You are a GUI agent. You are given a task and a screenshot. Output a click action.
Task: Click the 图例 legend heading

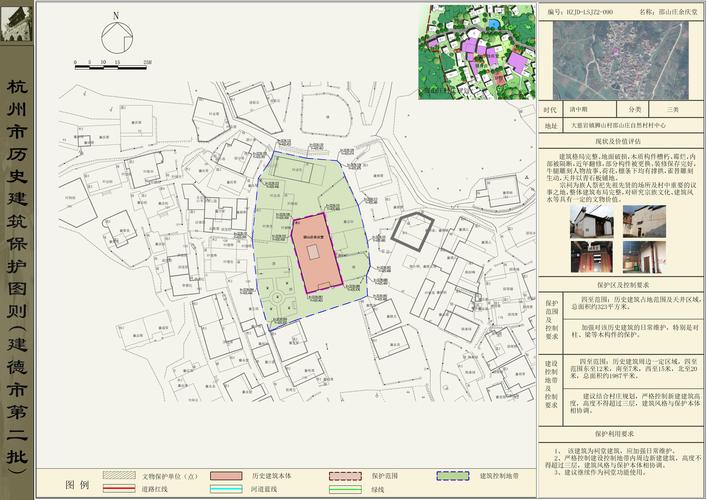pyautogui.click(x=77, y=485)
